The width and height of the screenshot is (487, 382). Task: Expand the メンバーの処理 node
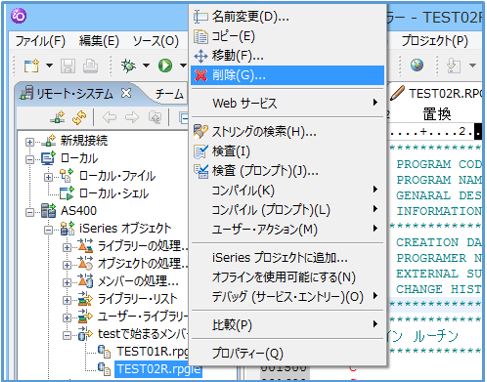67,282
